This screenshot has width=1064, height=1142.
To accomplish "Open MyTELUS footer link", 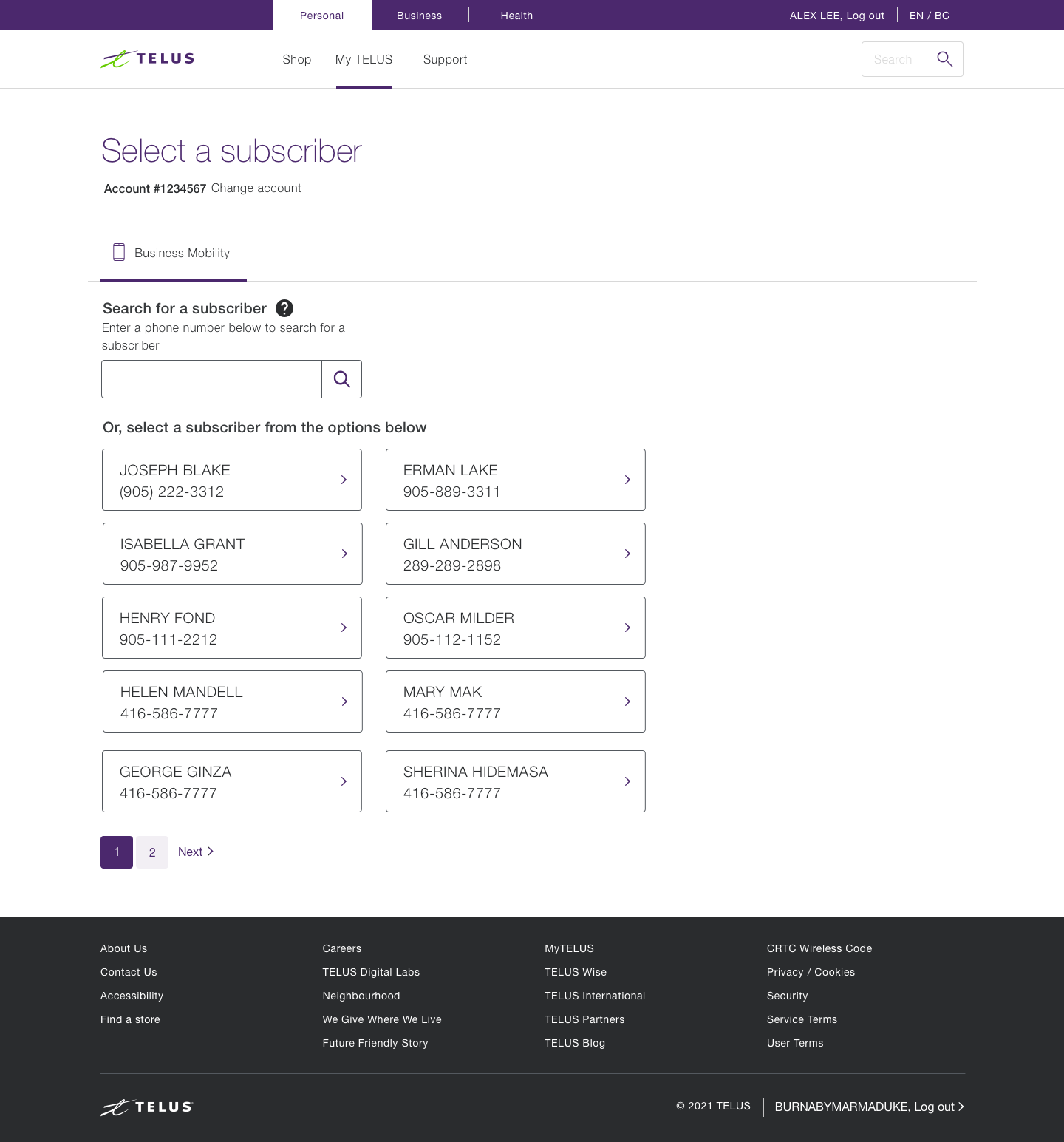I will pyautogui.click(x=569, y=948).
